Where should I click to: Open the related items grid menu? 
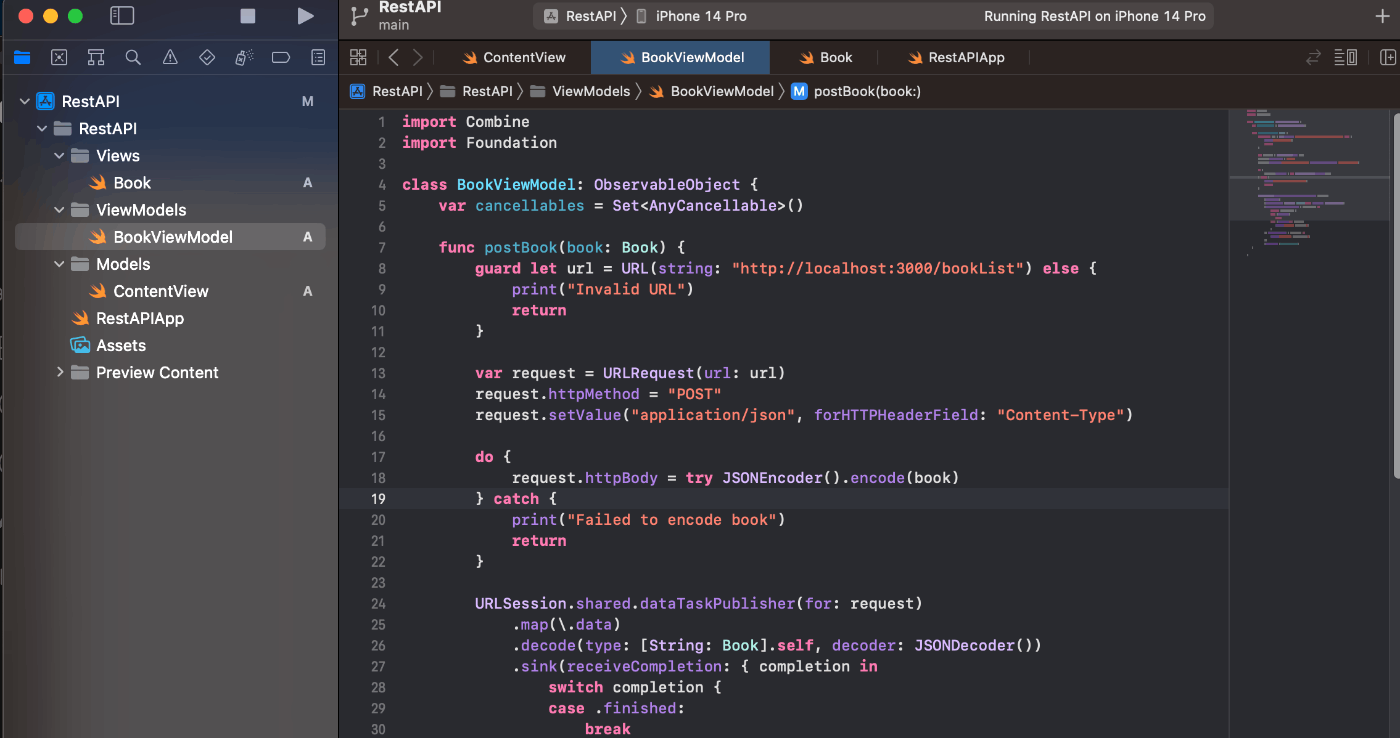(358, 57)
